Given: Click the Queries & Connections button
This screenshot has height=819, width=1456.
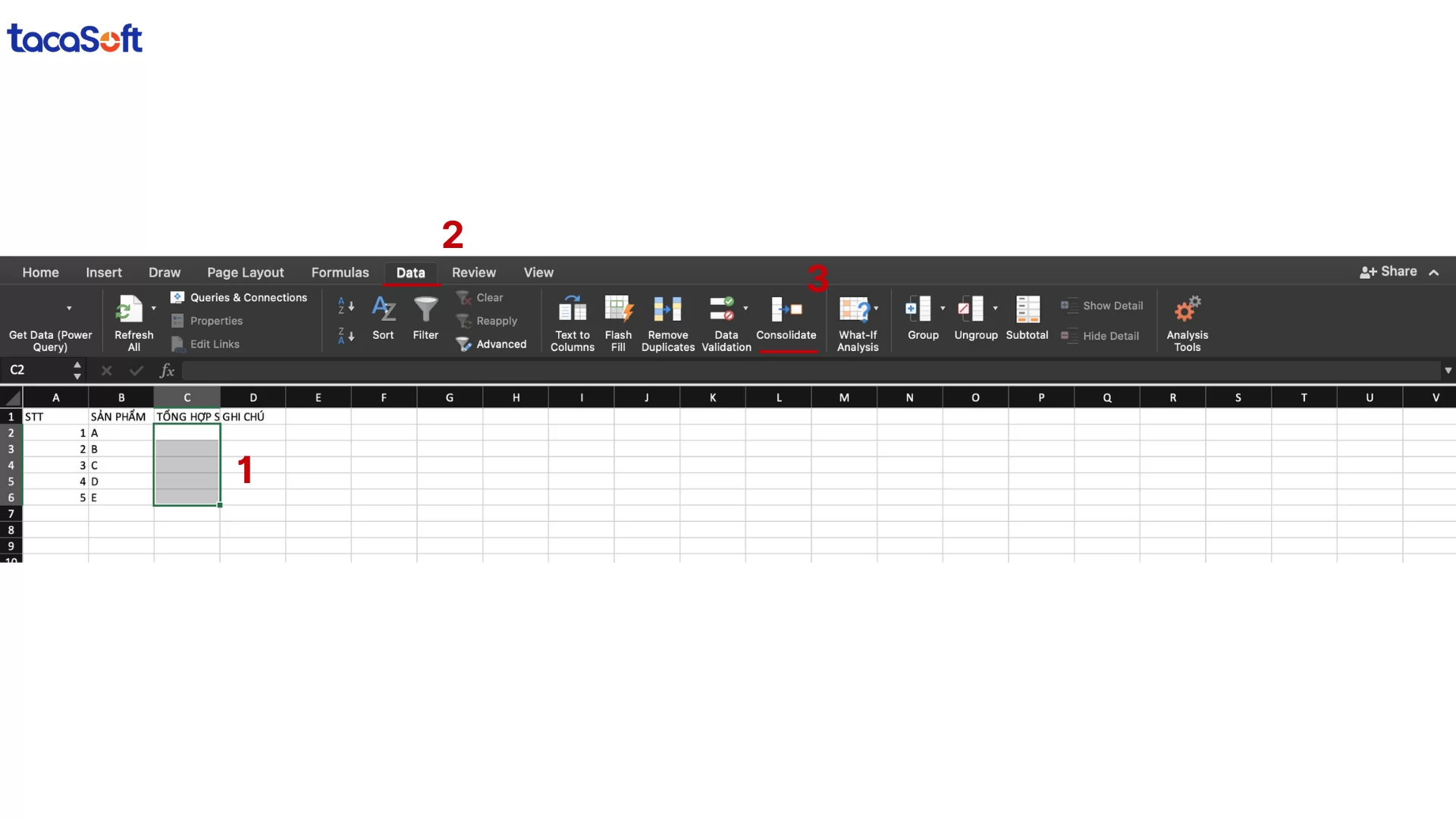Looking at the screenshot, I should coord(240,297).
